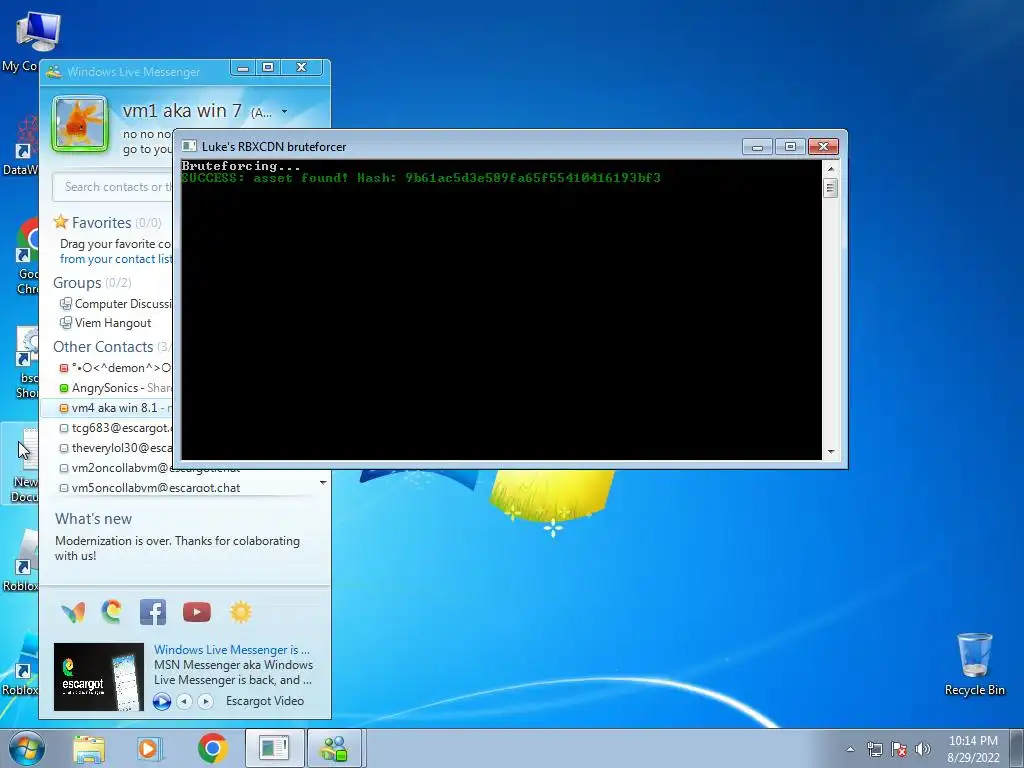Click the bruteforcer console window icon

tap(189, 146)
